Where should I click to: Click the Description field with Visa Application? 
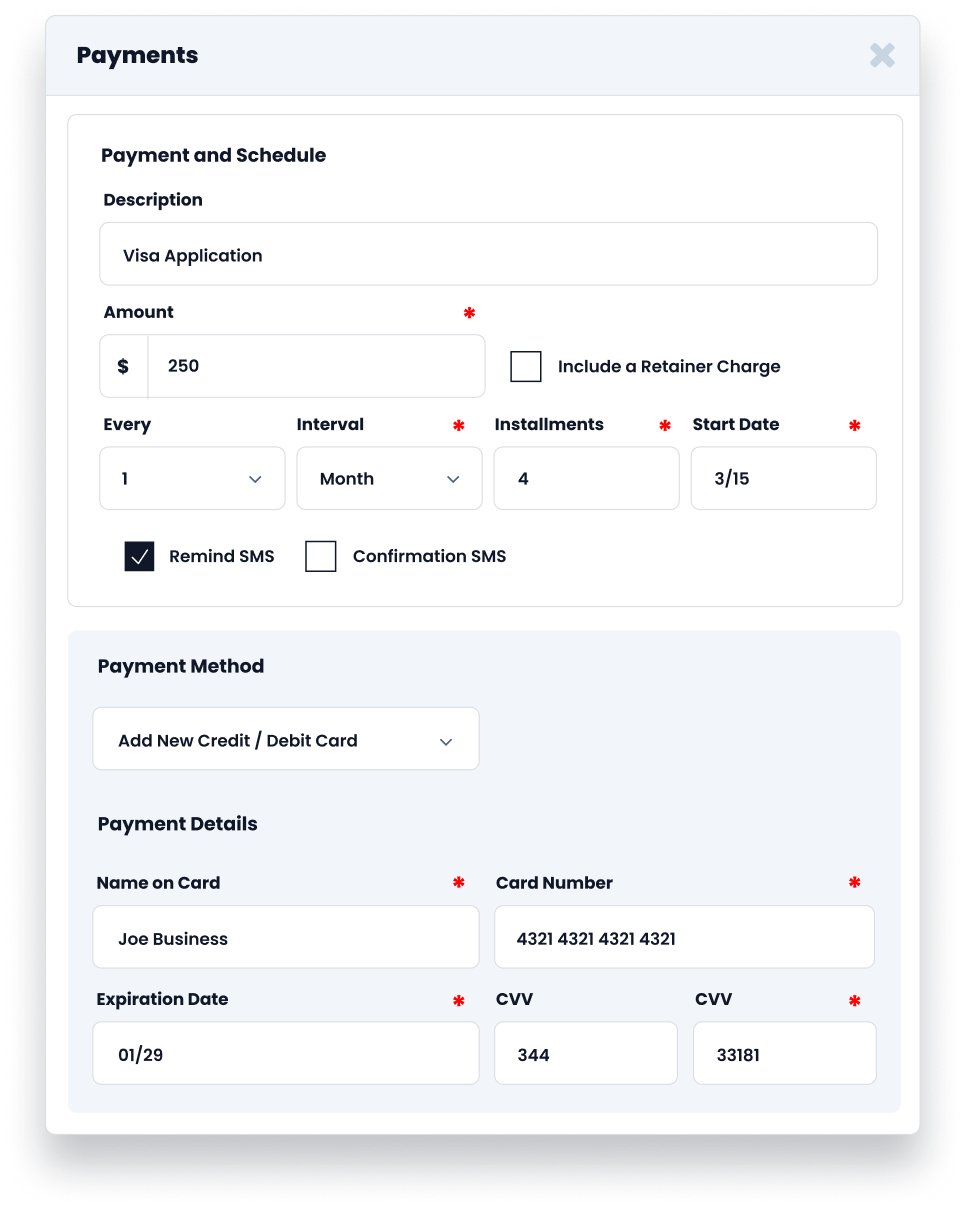pos(488,255)
